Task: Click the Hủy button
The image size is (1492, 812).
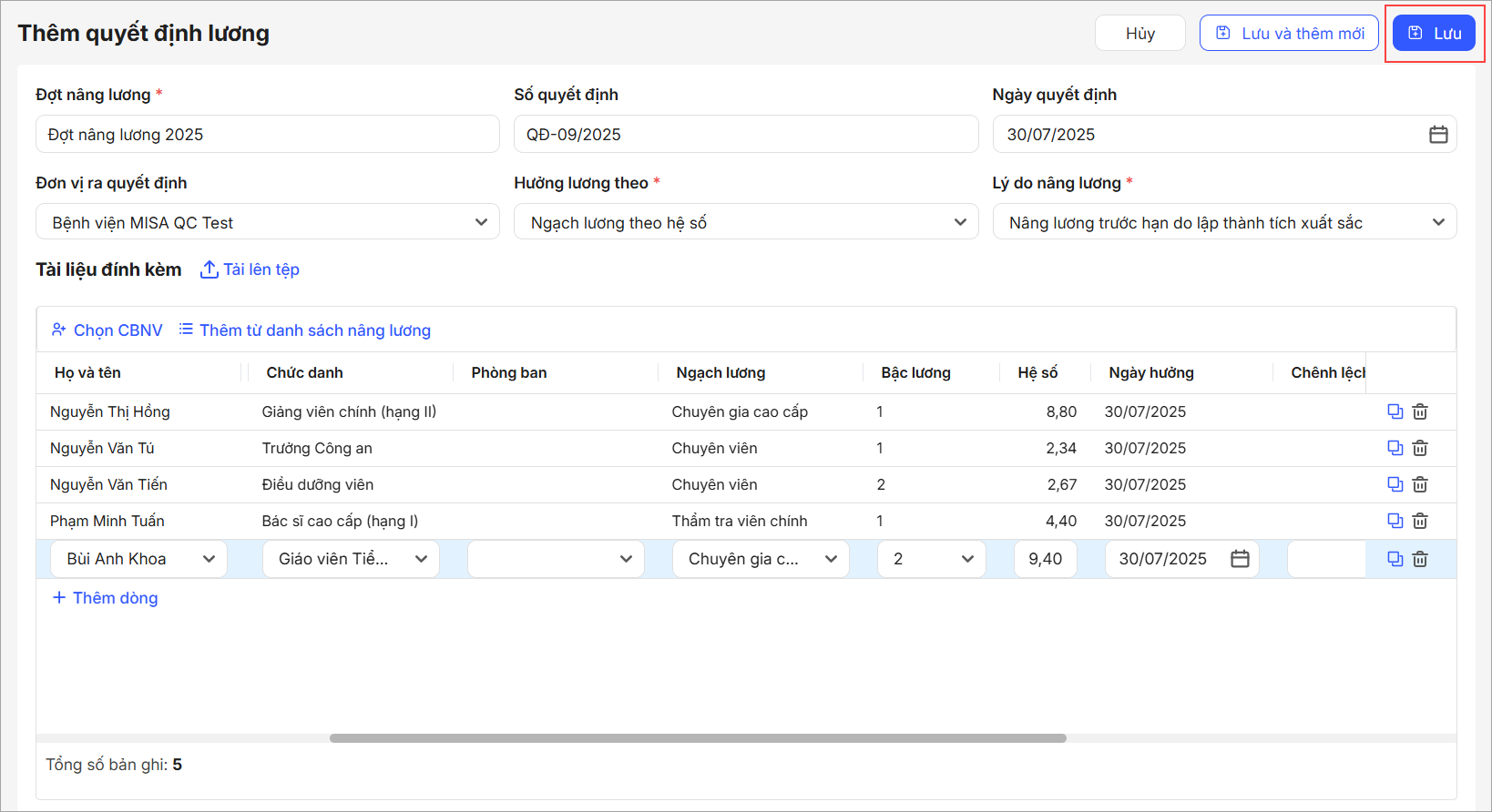Action: (1140, 33)
